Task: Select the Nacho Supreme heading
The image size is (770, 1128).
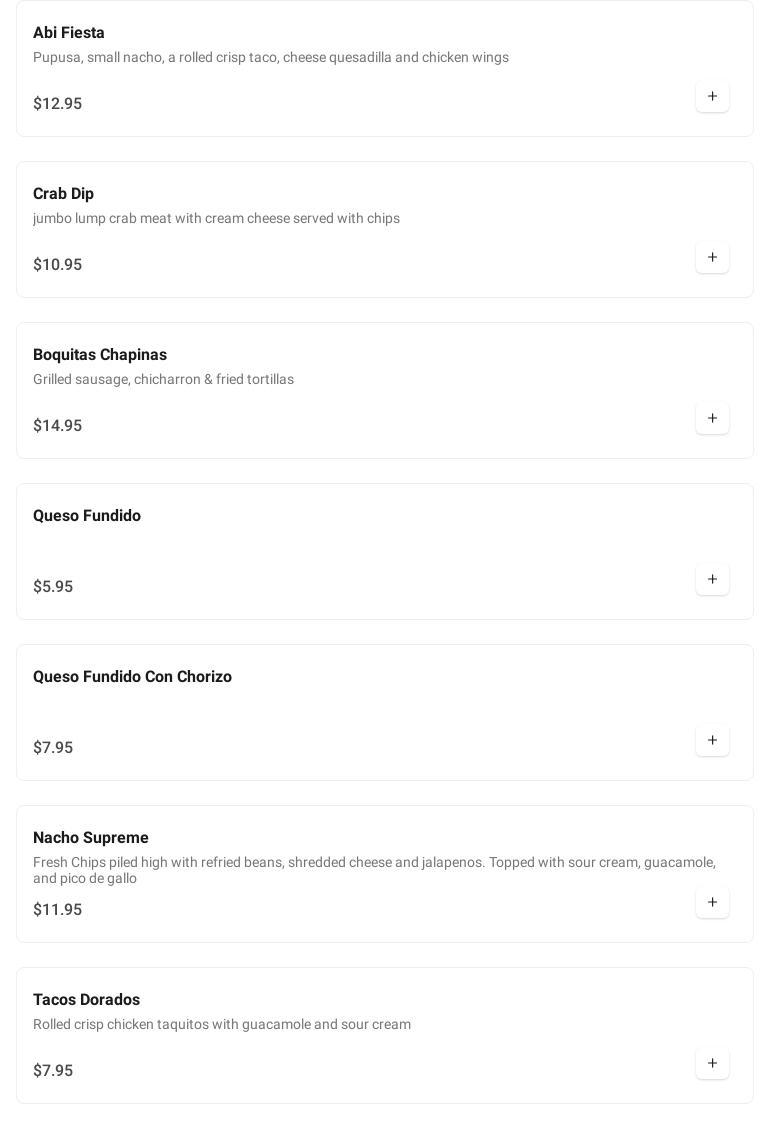Action: click(91, 838)
